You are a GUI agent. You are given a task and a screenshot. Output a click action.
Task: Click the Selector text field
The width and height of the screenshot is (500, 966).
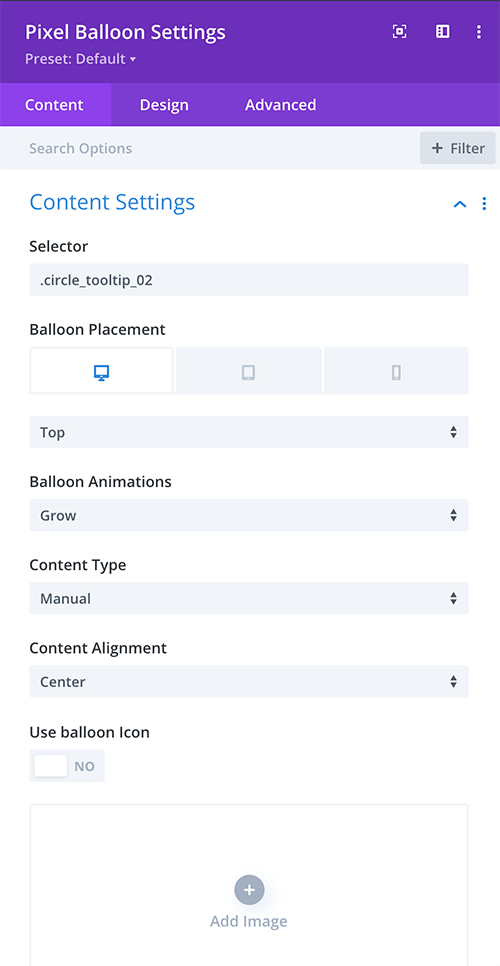249,280
